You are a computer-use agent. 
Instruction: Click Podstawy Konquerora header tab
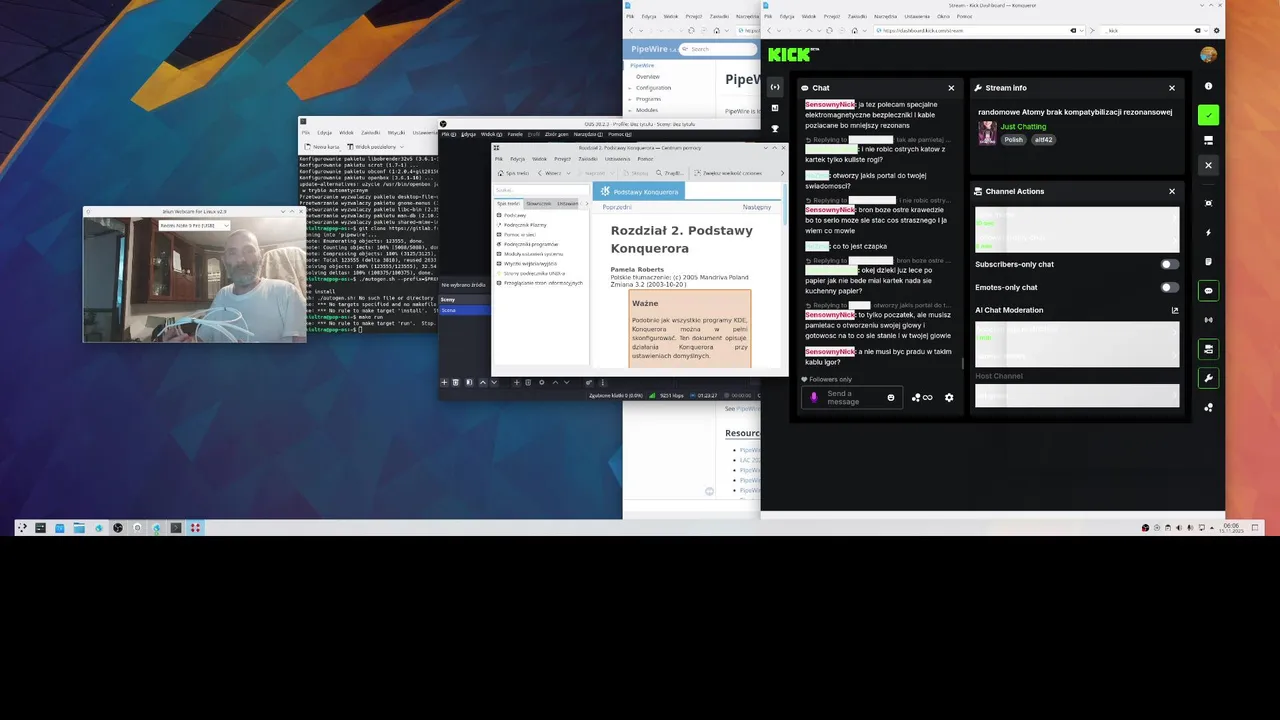pos(638,191)
